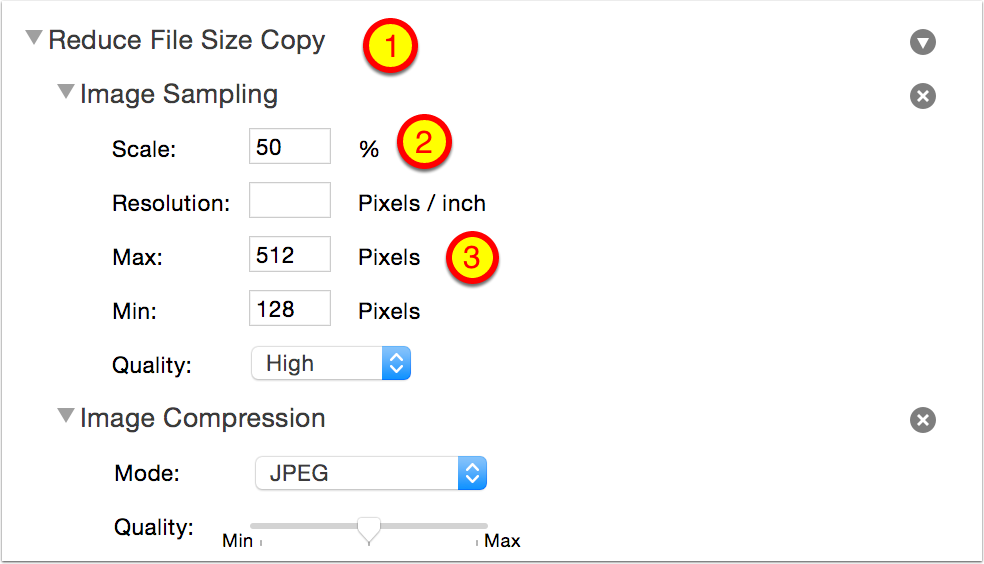Image resolution: width=984 pixels, height=564 pixels.
Task: Click the yellow annotation marker numbered 3
Action: coord(472,258)
